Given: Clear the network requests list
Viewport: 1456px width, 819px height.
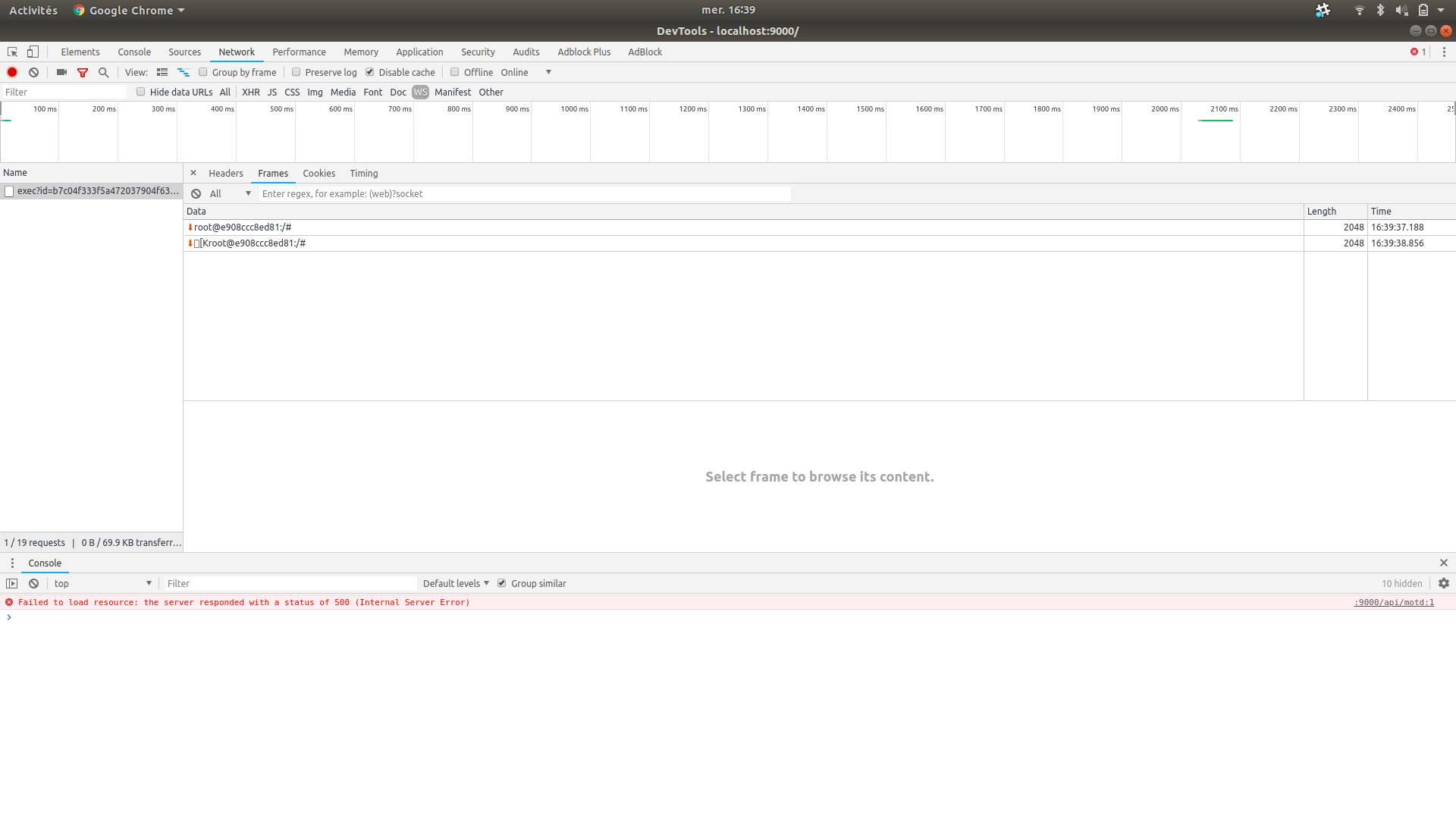Looking at the screenshot, I should (33, 72).
